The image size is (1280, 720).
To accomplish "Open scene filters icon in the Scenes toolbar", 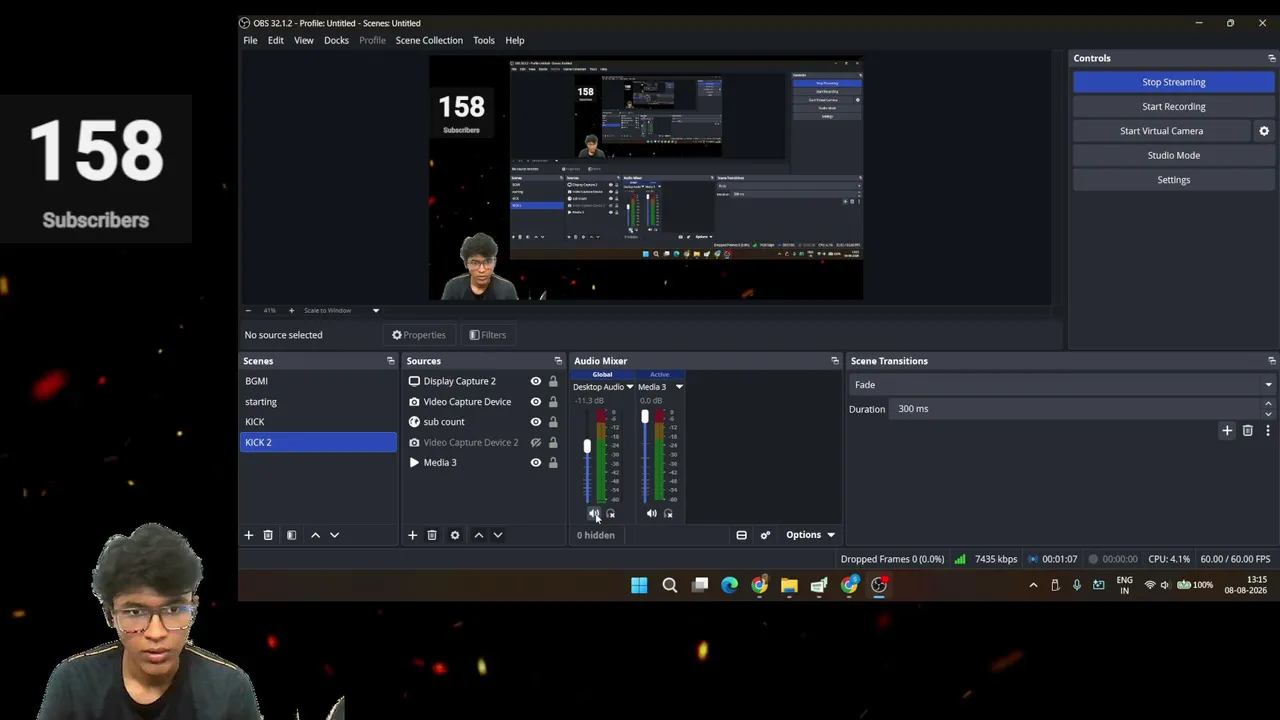I will [291, 535].
